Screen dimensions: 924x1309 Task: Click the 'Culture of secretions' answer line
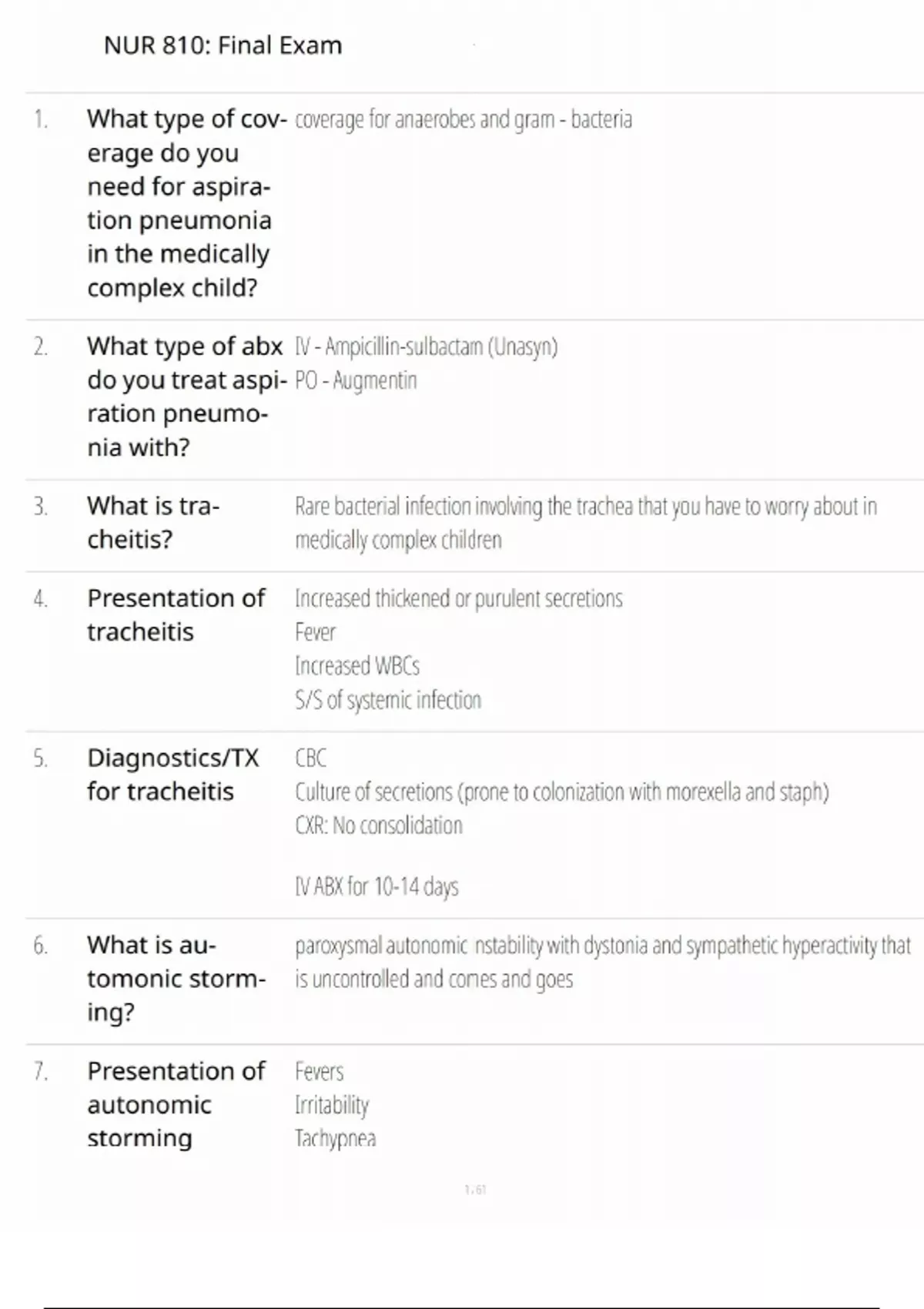[562, 792]
